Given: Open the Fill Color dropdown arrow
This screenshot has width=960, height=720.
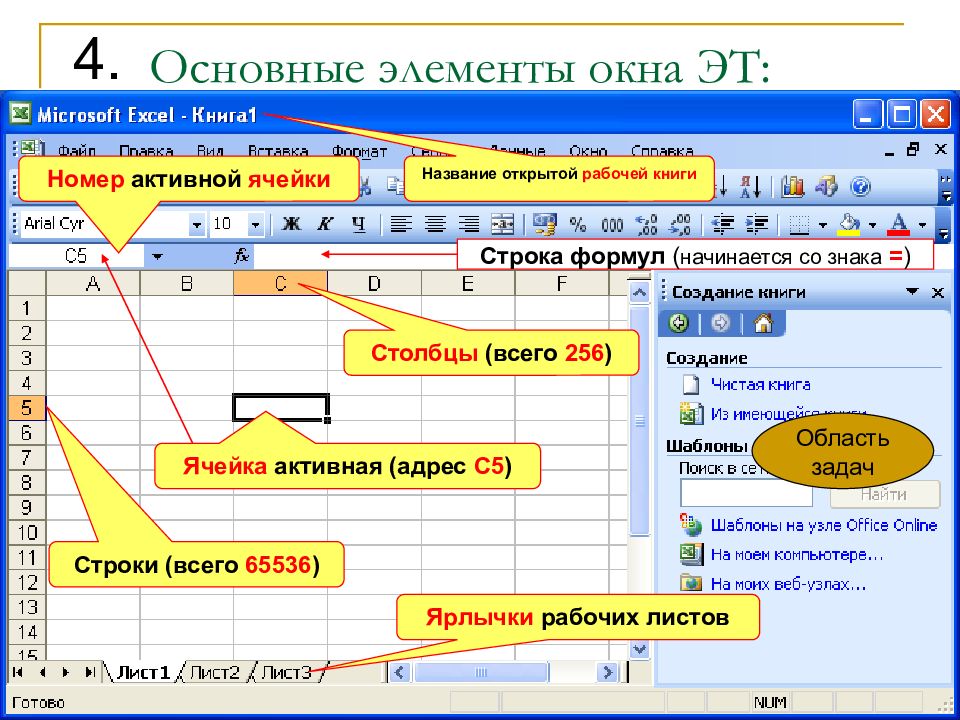Looking at the screenshot, I should 872,225.
